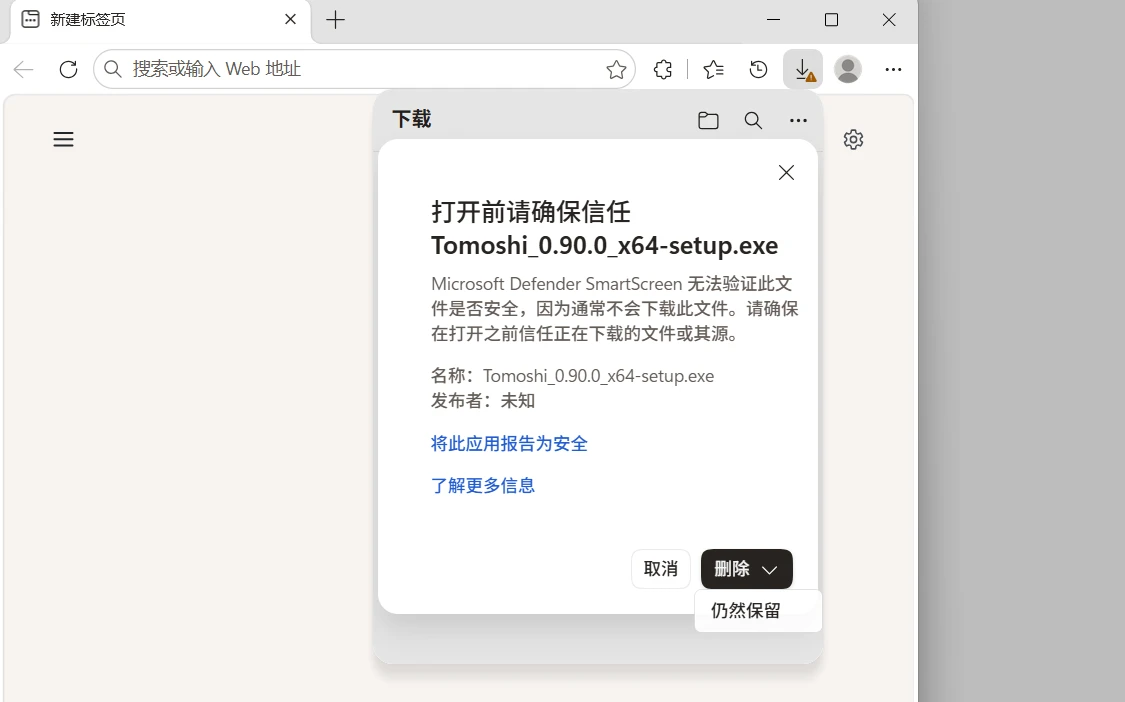Viewport: 1125px width, 702px height.
Task: Search downloads magnifier icon
Action: pyautogui.click(x=753, y=121)
